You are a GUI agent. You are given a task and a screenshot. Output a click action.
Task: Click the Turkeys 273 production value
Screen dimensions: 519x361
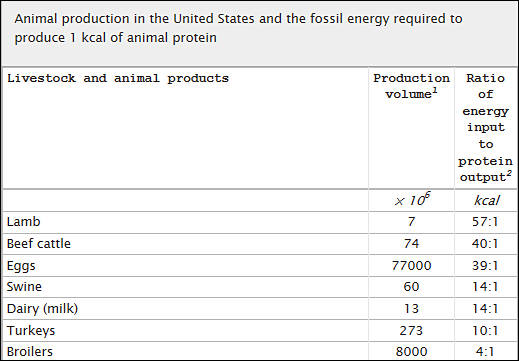coord(411,331)
